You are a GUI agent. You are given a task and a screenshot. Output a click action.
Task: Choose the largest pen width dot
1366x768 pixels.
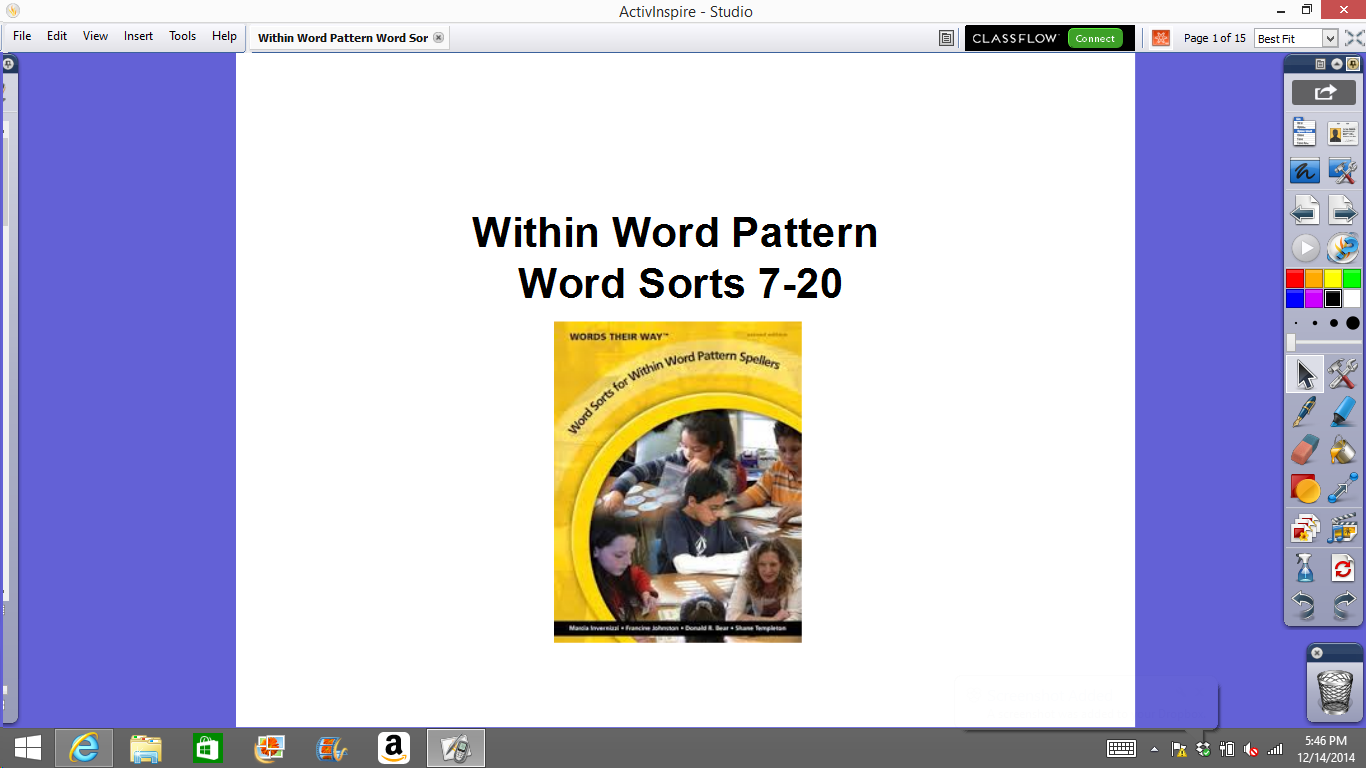[1353, 323]
